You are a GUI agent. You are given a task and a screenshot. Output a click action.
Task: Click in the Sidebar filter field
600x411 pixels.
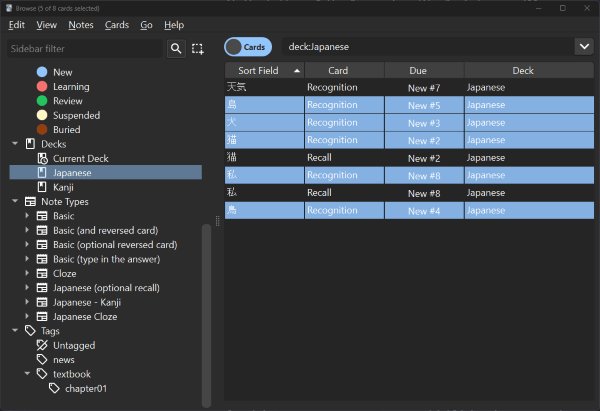85,49
